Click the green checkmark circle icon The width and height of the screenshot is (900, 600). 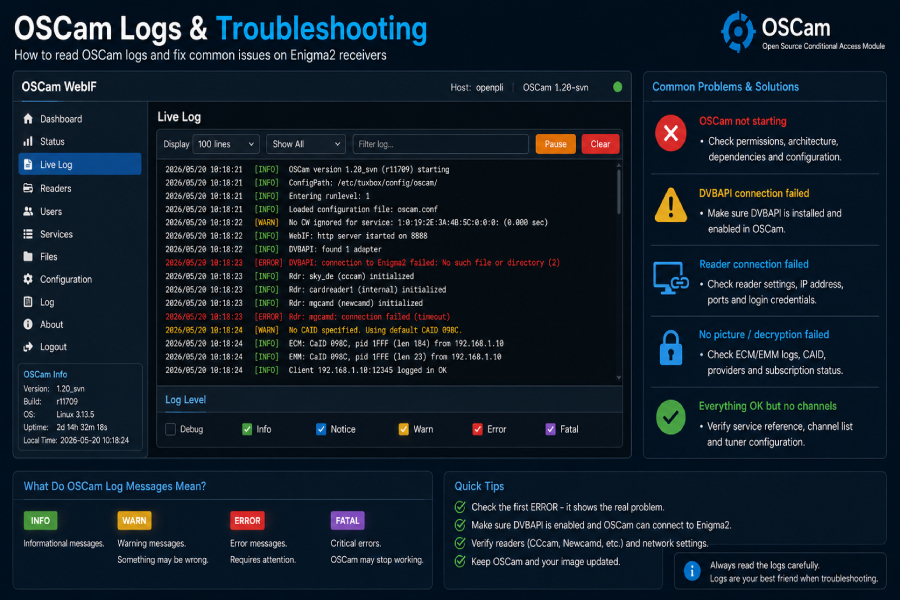[x=670, y=417]
